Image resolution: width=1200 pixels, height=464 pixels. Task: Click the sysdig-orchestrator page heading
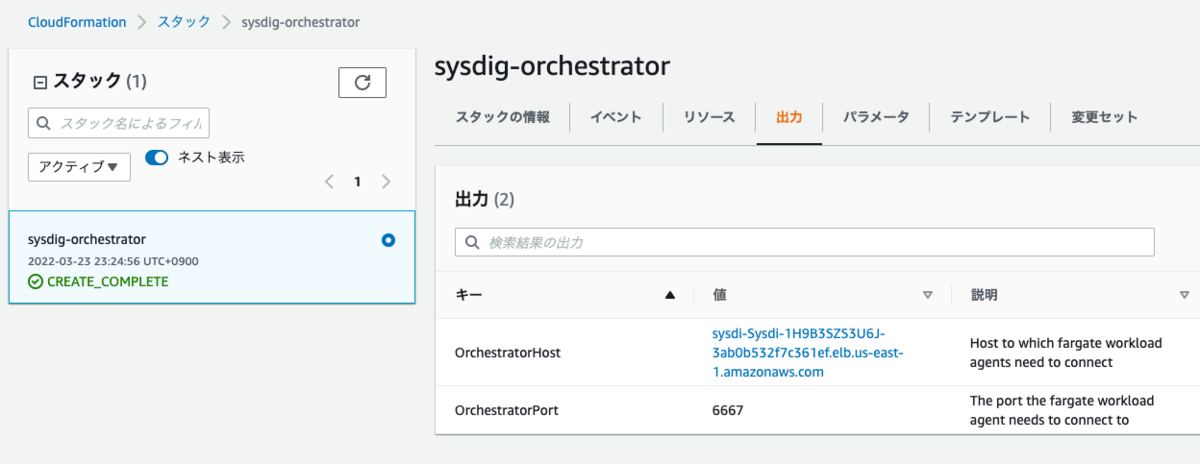tap(552, 66)
